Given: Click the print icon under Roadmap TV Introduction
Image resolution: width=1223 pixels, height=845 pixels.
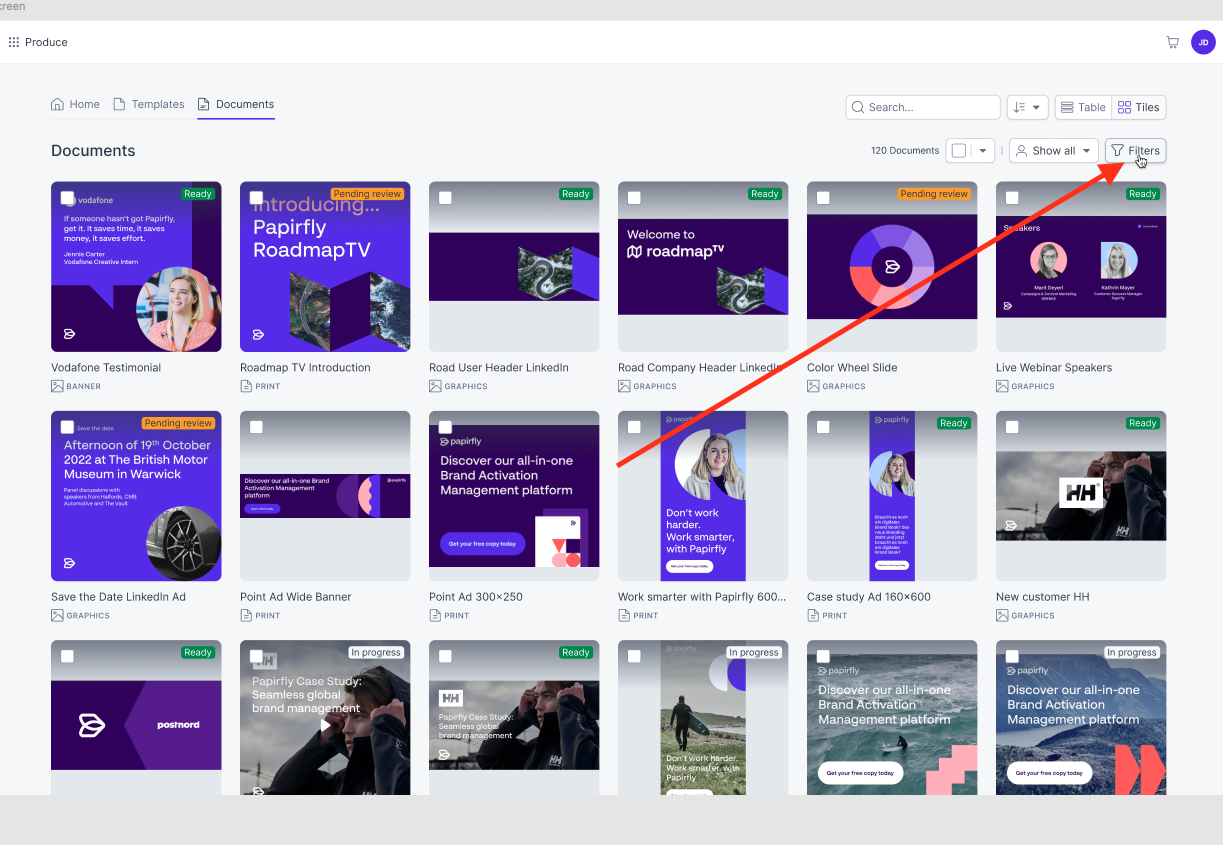Looking at the screenshot, I should pos(246,386).
